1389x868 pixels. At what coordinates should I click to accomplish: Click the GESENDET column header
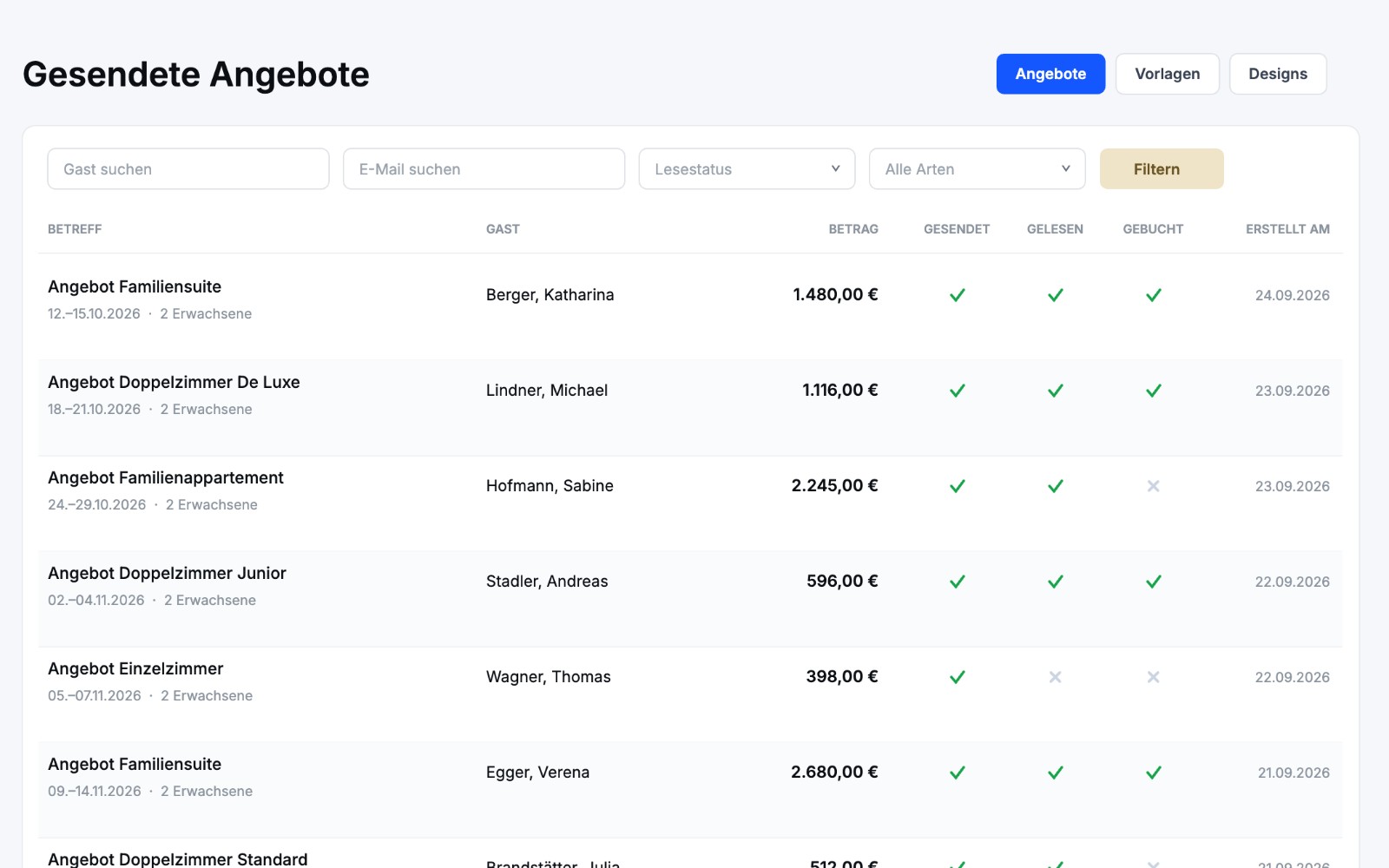click(x=957, y=229)
